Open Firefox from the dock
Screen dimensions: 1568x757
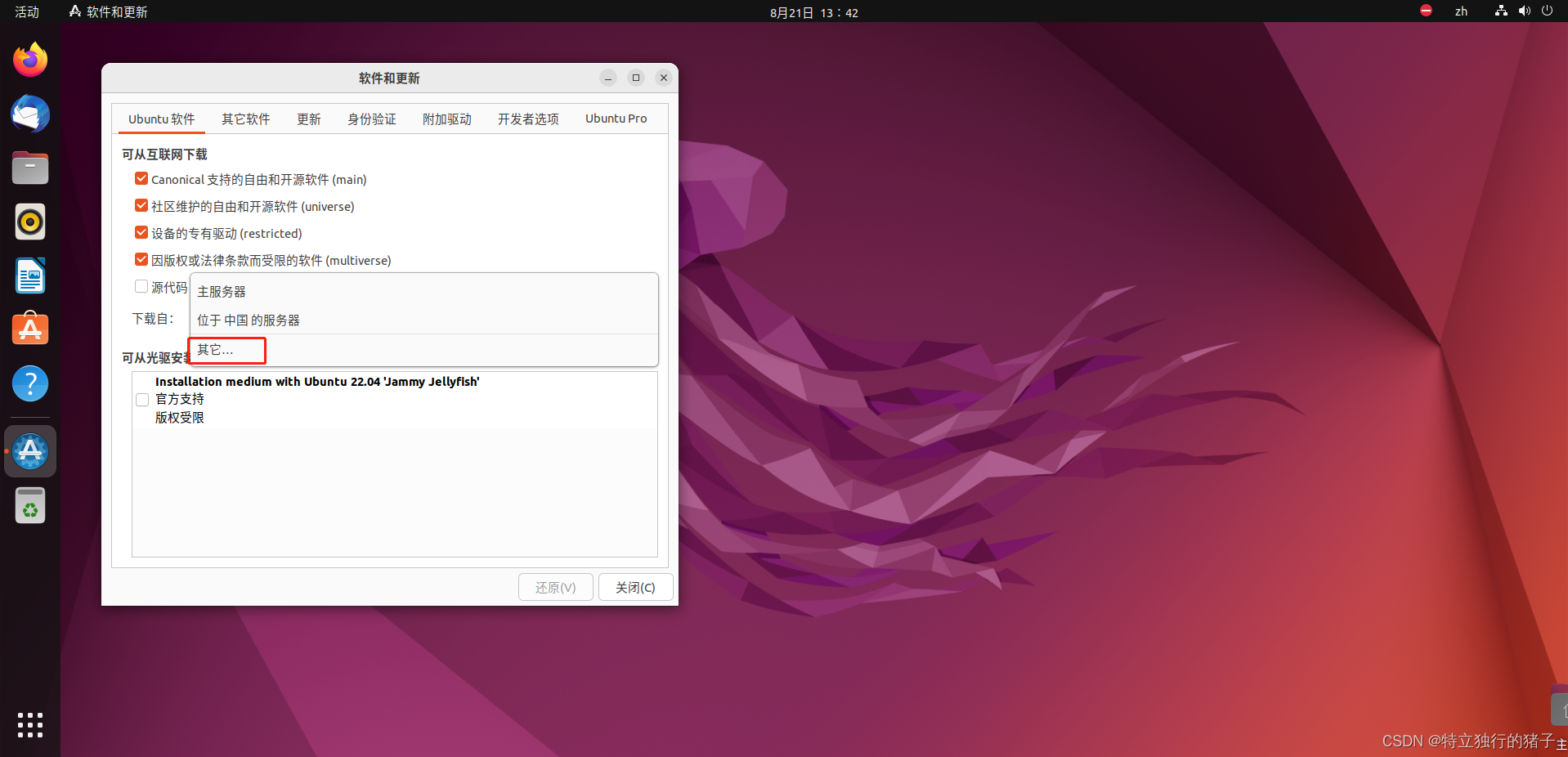[x=30, y=60]
